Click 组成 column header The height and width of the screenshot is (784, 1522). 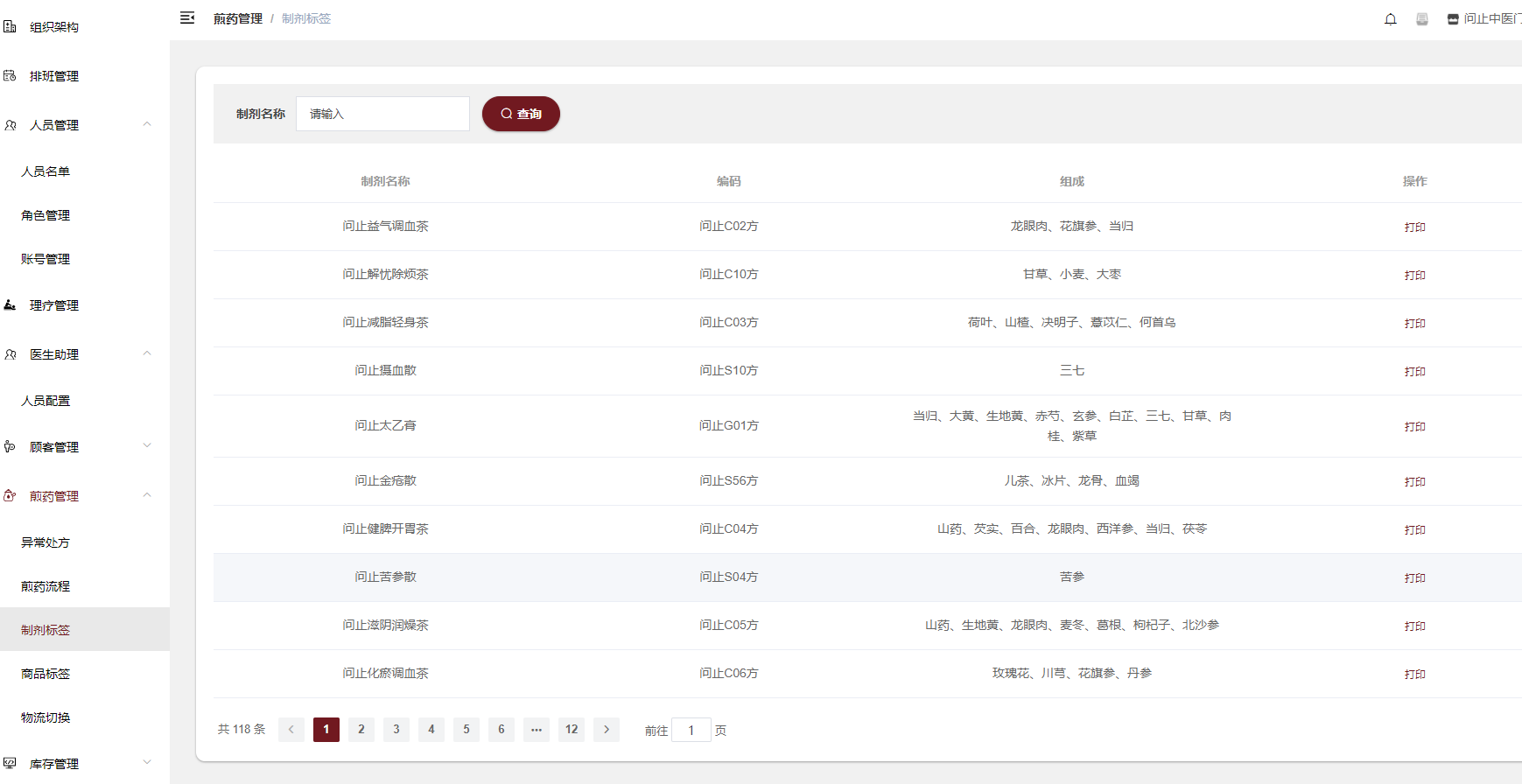(1072, 181)
